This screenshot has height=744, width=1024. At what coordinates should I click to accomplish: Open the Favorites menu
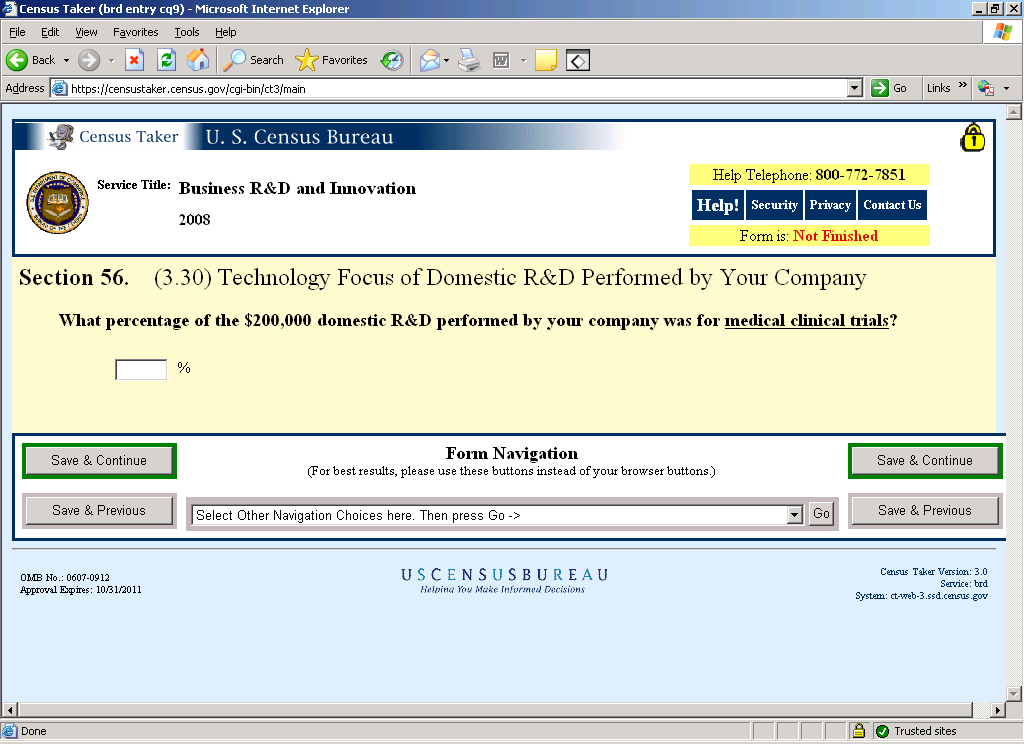[x=135, y=32]
